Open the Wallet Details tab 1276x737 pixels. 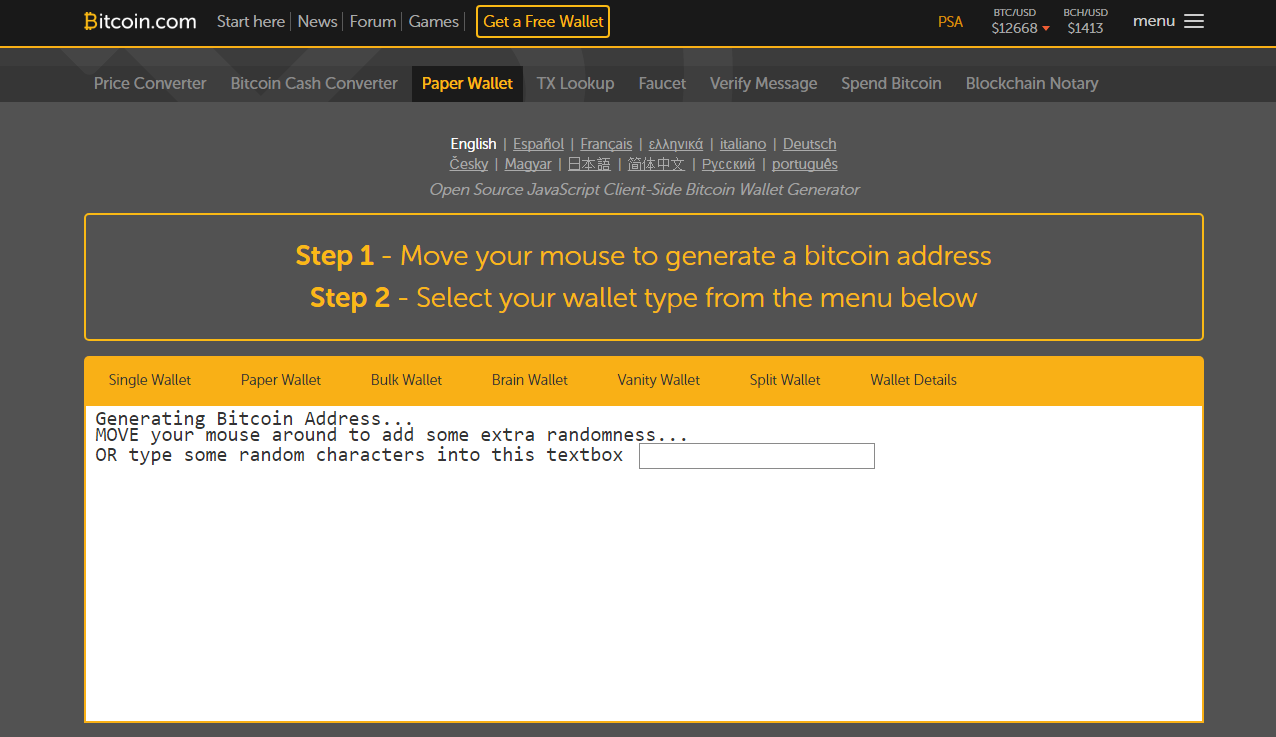click(x=913, y=380)
